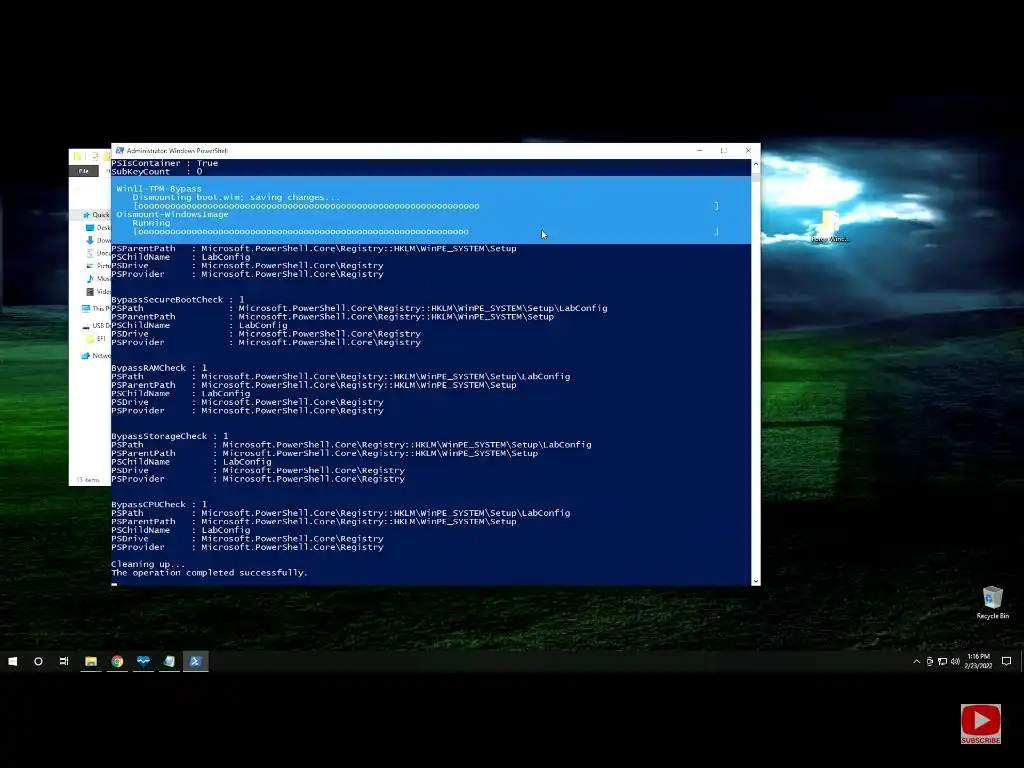The height and width of the screenshot is (768, 1024).
Task: Click the USB safely-remove tray icon
Action: tap(929, 662)
